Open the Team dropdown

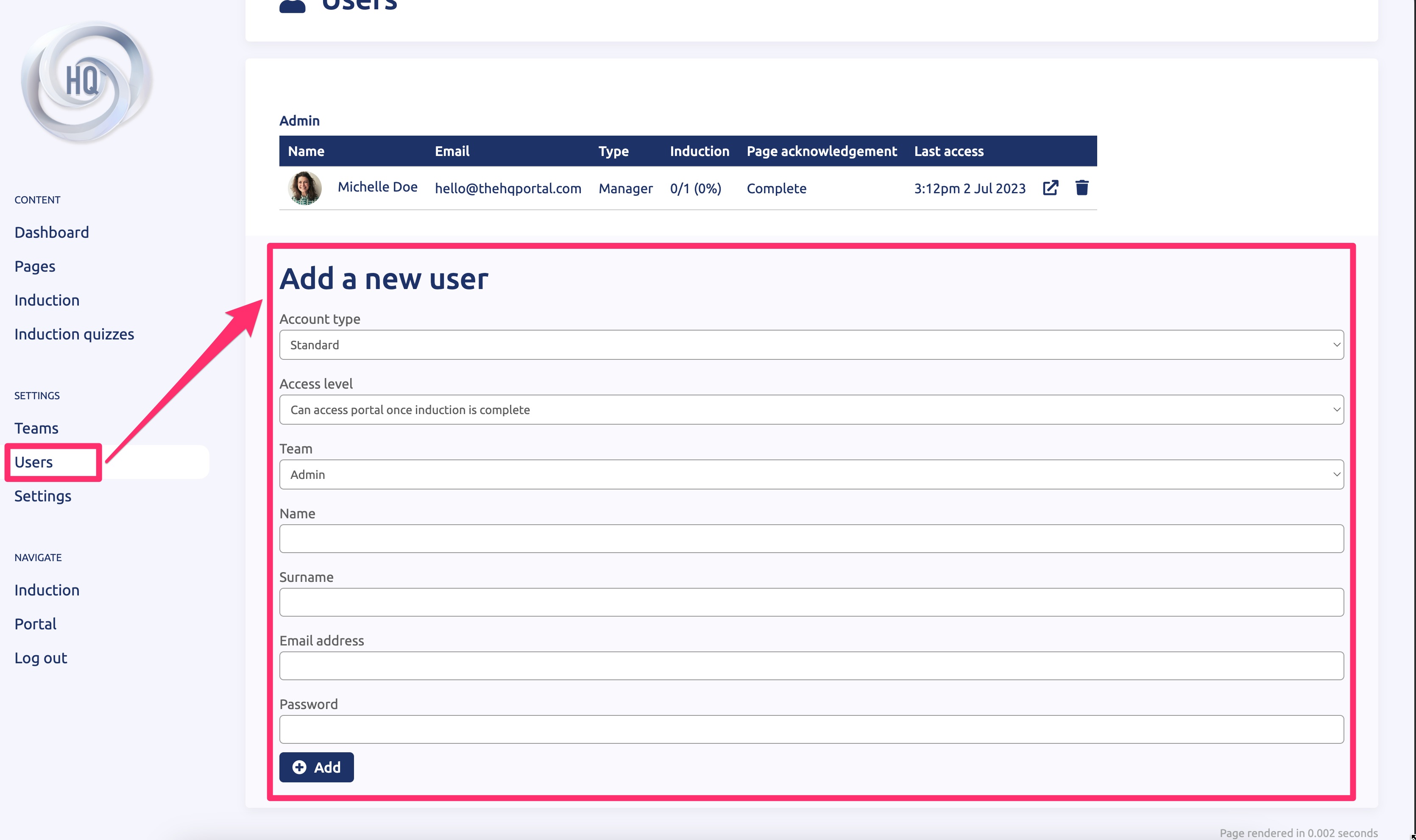coord(811,474)
